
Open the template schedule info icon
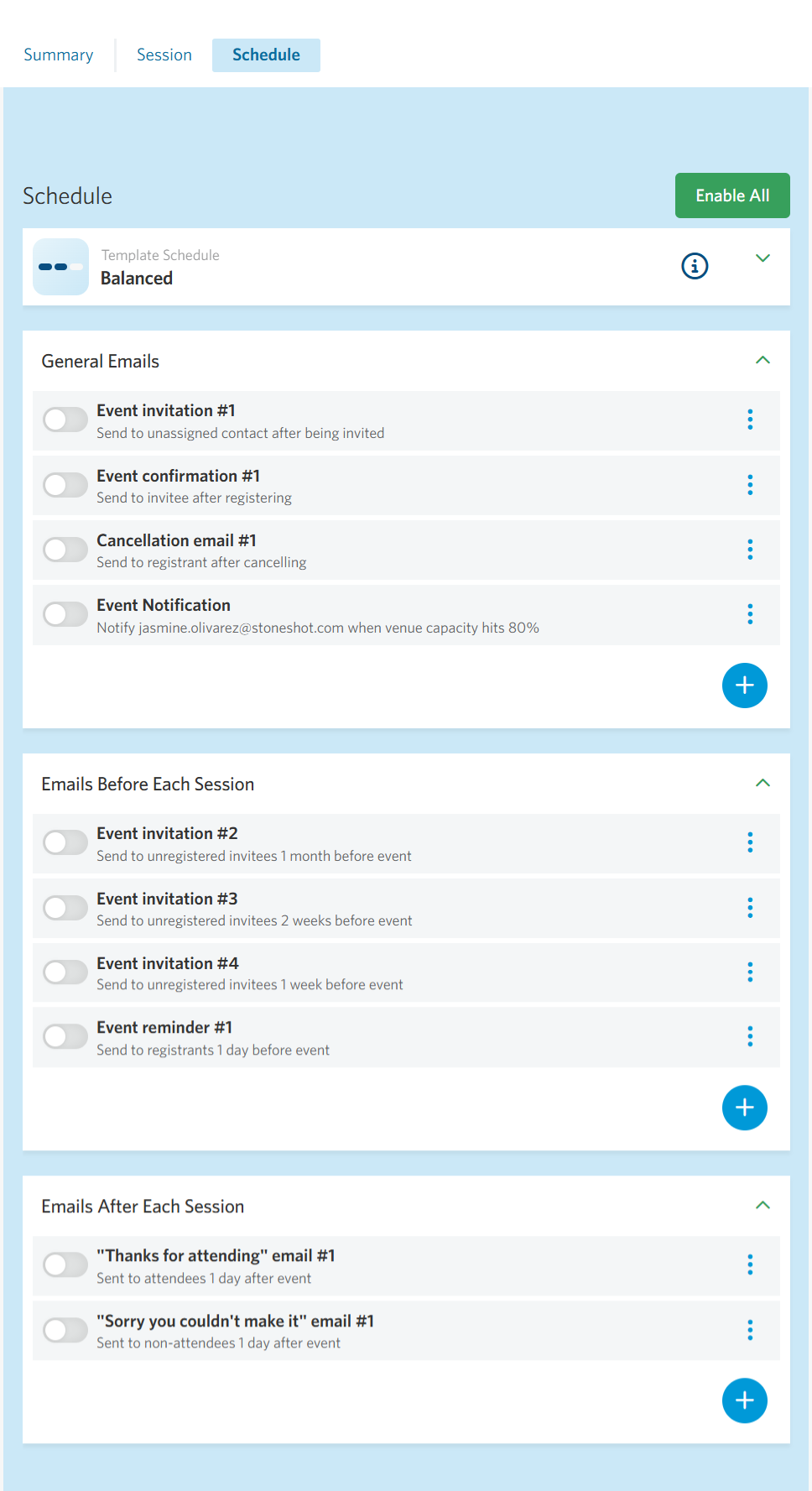point(695,266)
